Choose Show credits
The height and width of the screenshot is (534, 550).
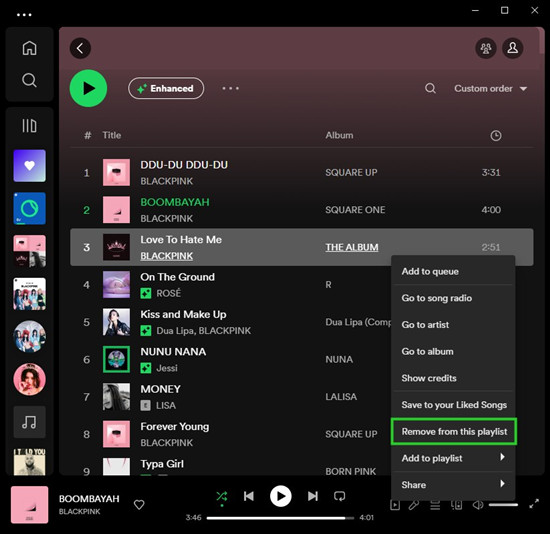pyautogui.click(x=453, y=378)
